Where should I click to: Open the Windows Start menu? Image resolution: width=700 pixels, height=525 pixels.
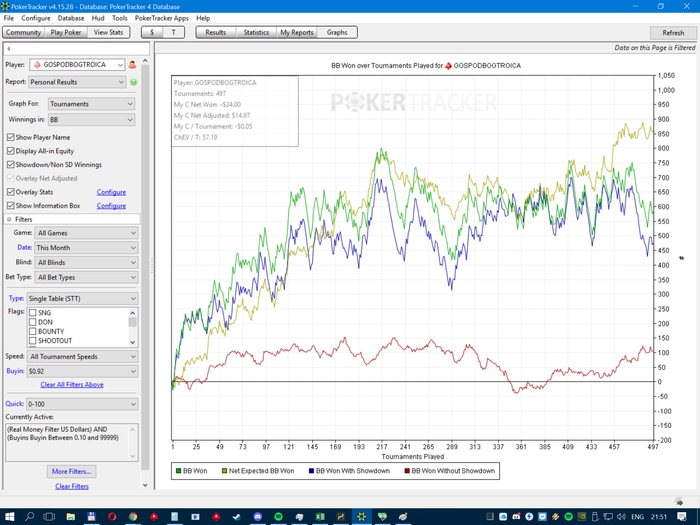(9, 517)
